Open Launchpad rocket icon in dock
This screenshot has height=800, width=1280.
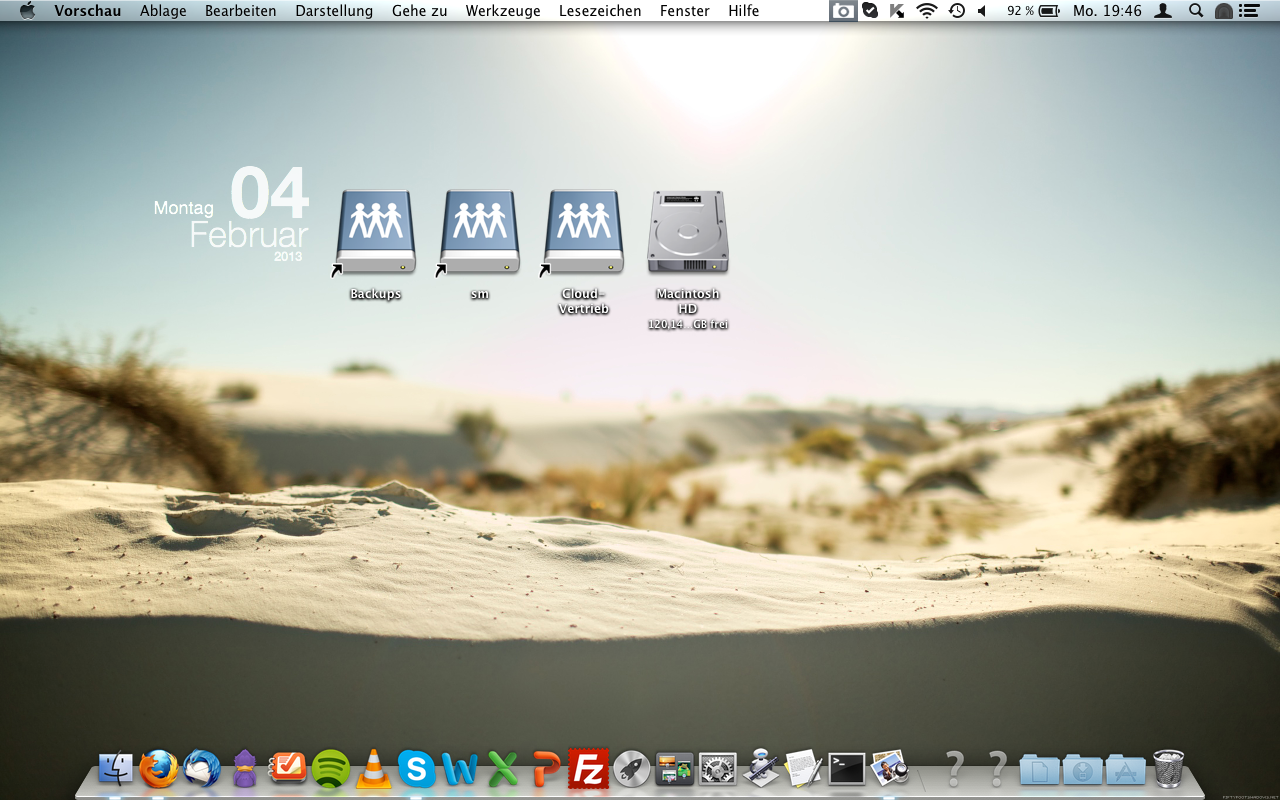click(x=632, y=769)
